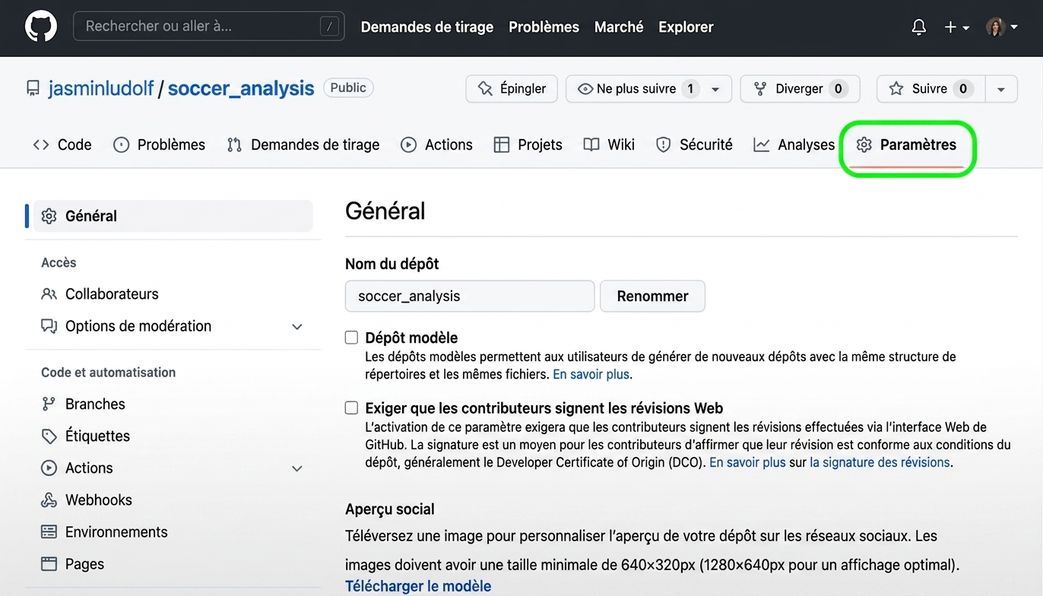Open Actions in settings sidebar
This screenshot has width=1043, height=596.
tap(89, 468)
